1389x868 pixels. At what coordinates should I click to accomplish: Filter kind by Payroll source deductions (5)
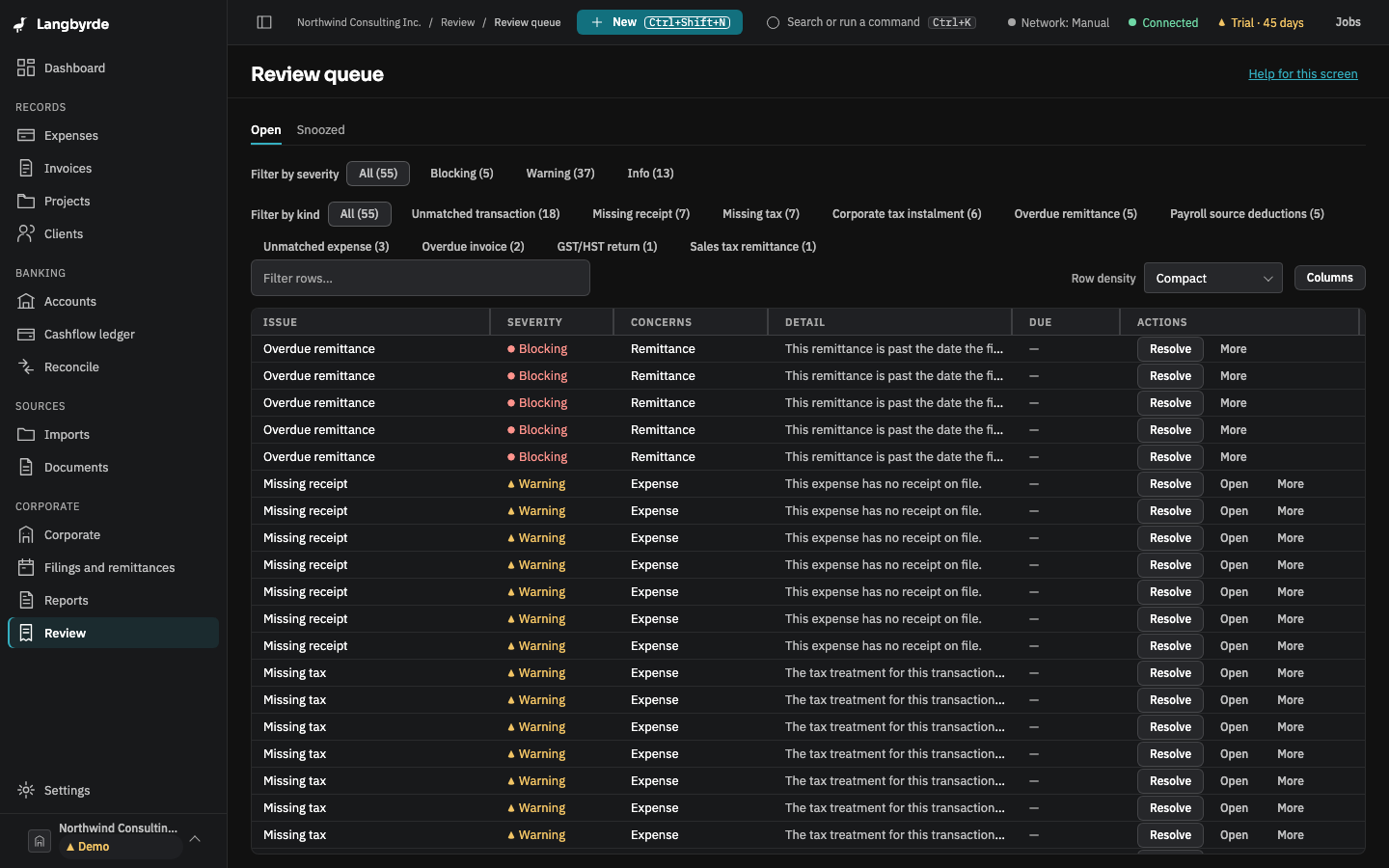[x=1246, y=214]
